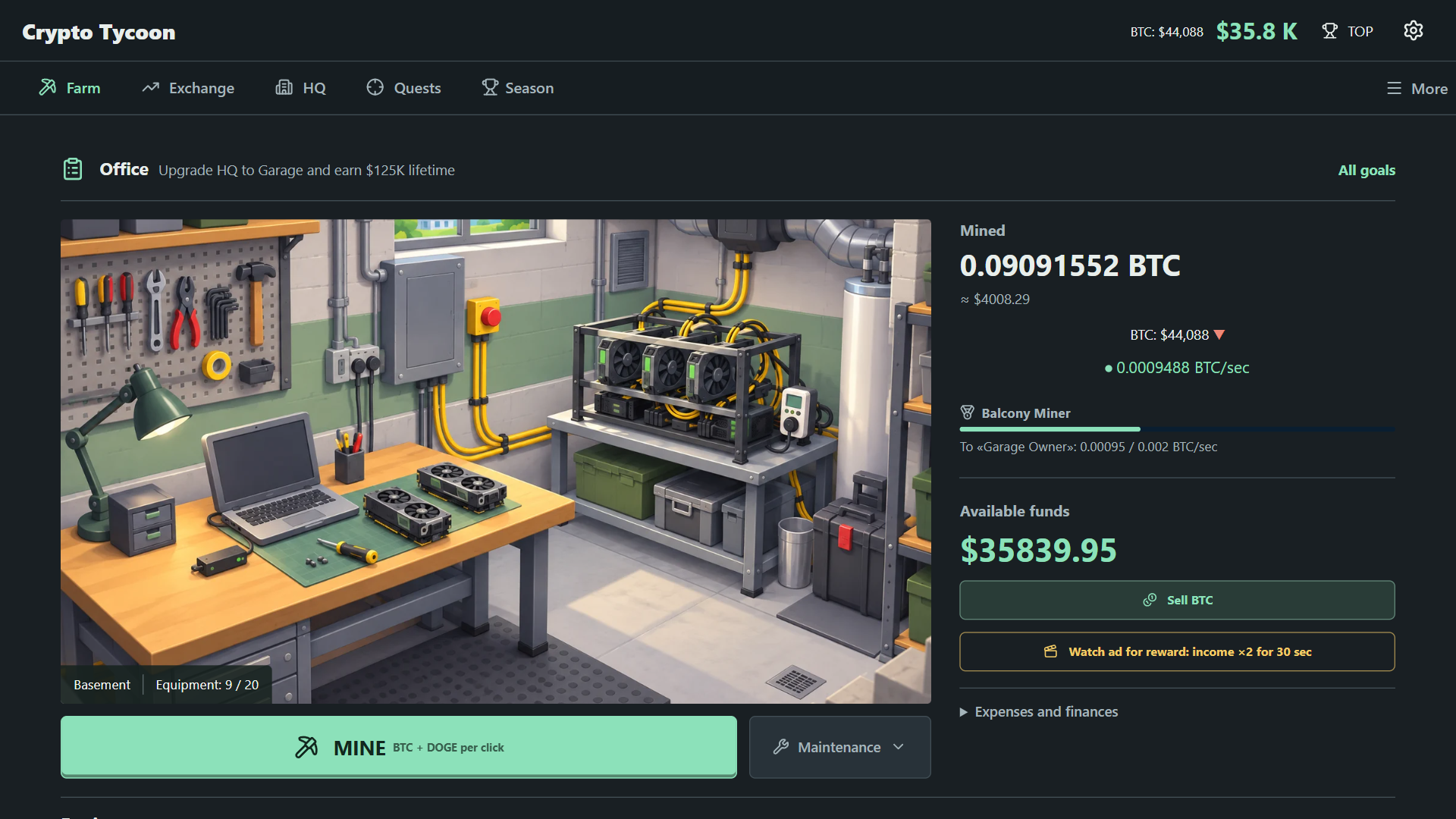This screenshot has width=1456, height=819.
Task: Click the HQ building icon
Action: click(x=284, y=87)
